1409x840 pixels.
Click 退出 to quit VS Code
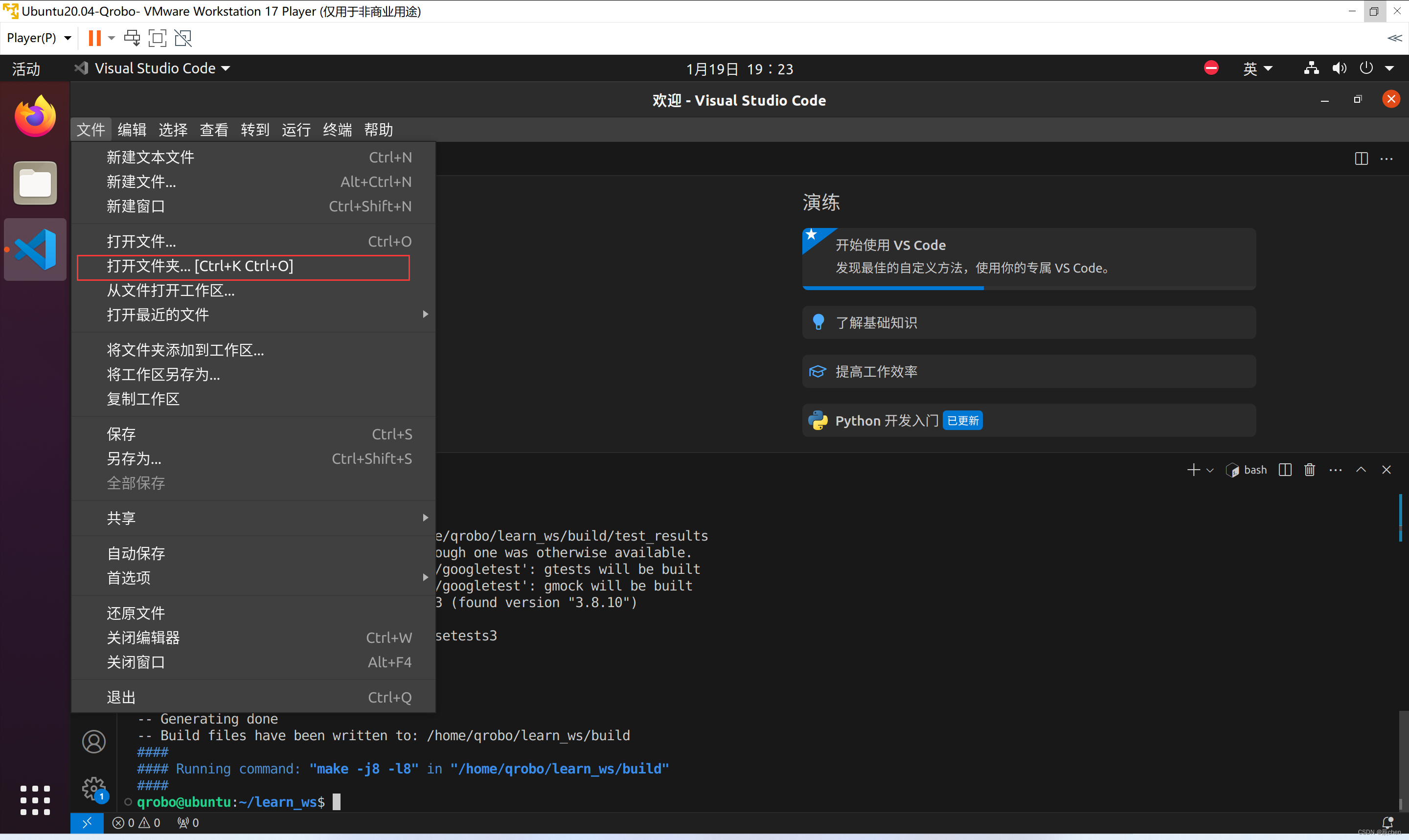tap(253, 697)
